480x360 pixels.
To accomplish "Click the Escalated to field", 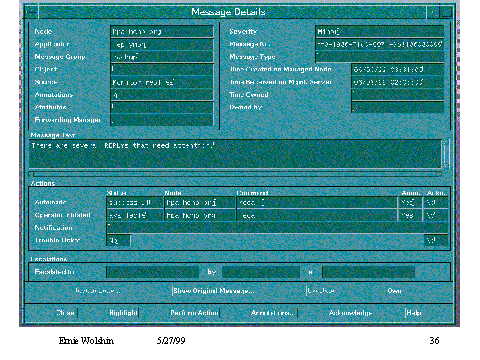I will [152, 272].
